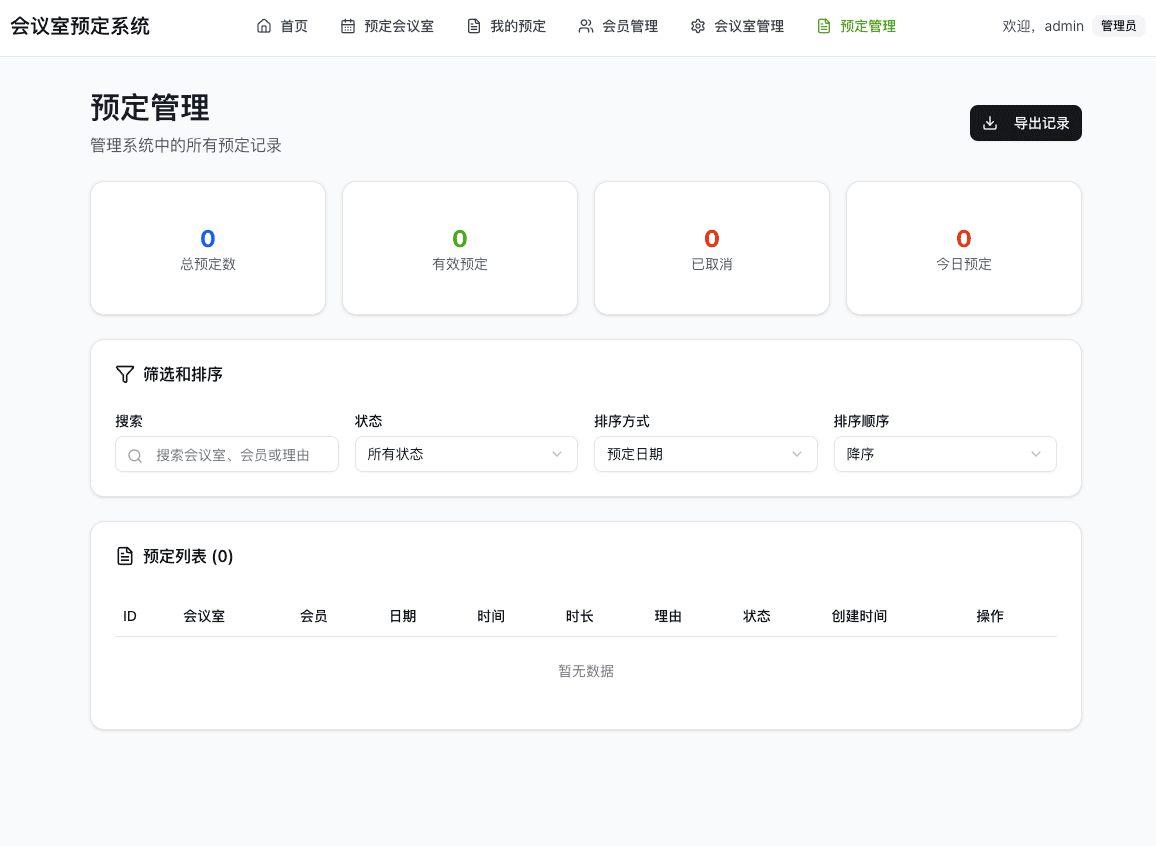The image size is (1156, 846).
Task: Click the 理由 column header
Action: point(668,616)
